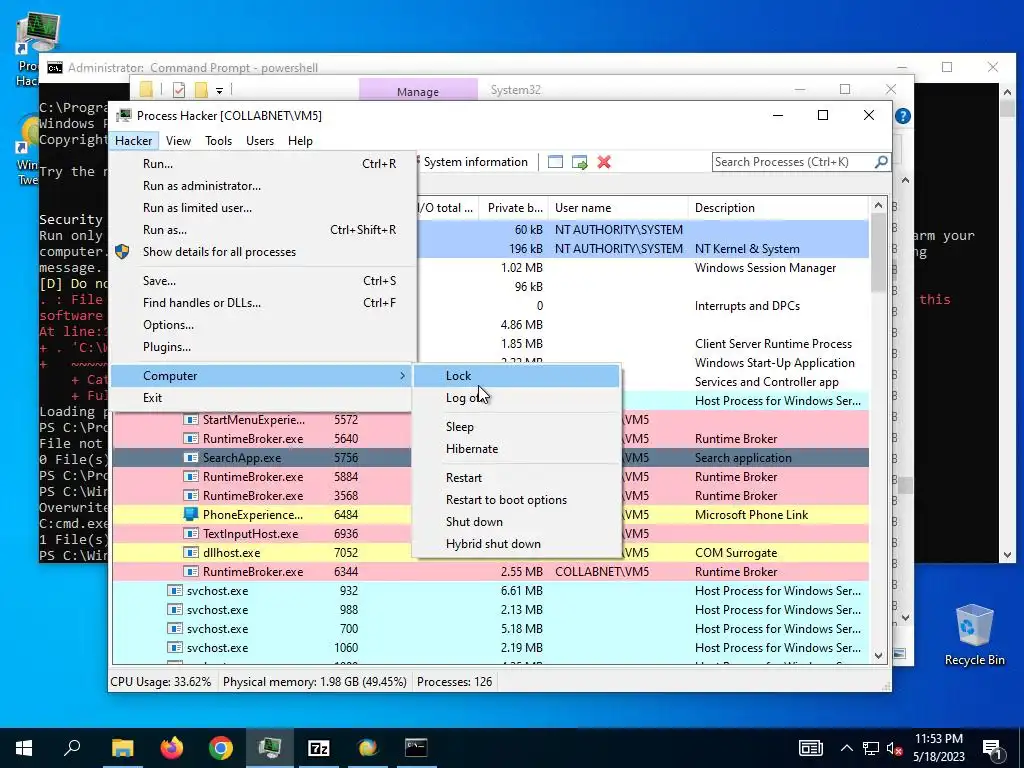Switch to Command Prompt taskbar icon
Image resolution: width=1024 pixels, height=768 pixels.
pyautogui.click(x=416, y=748)
